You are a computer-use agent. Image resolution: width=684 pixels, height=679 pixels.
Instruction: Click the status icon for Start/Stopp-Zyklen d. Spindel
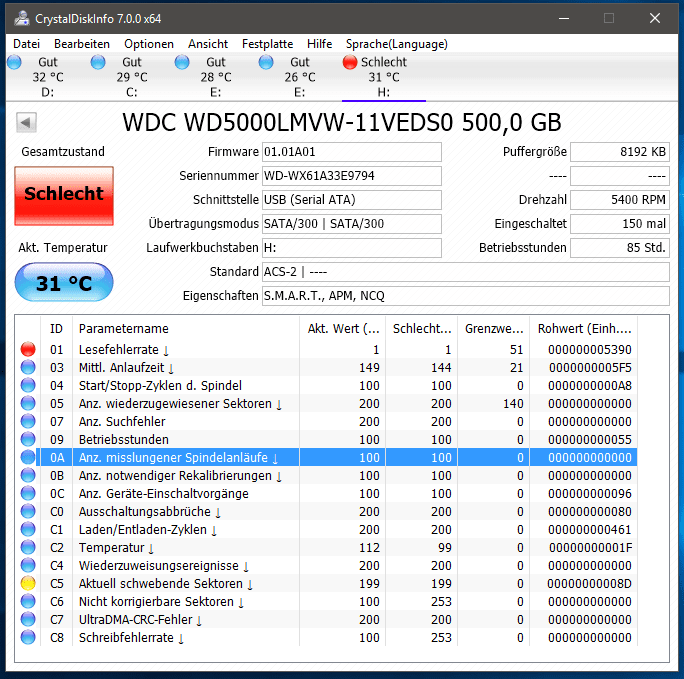(x=28, y=386)
